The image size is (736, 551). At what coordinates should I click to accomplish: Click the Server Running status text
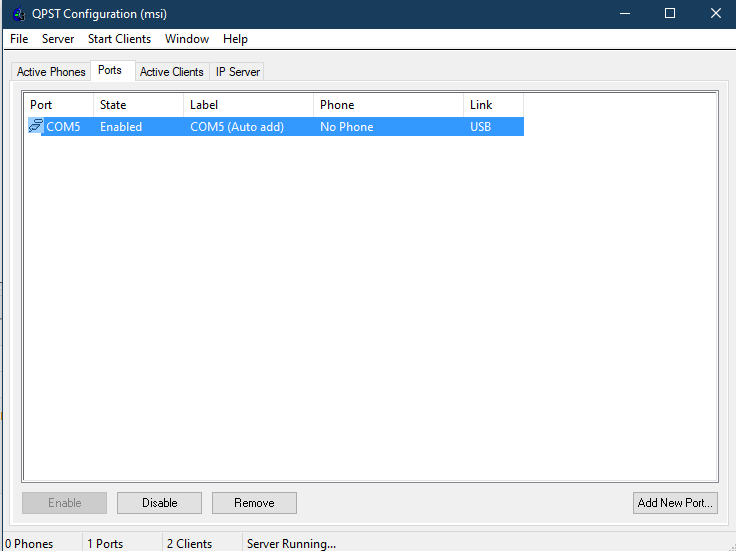coord(291,543)
